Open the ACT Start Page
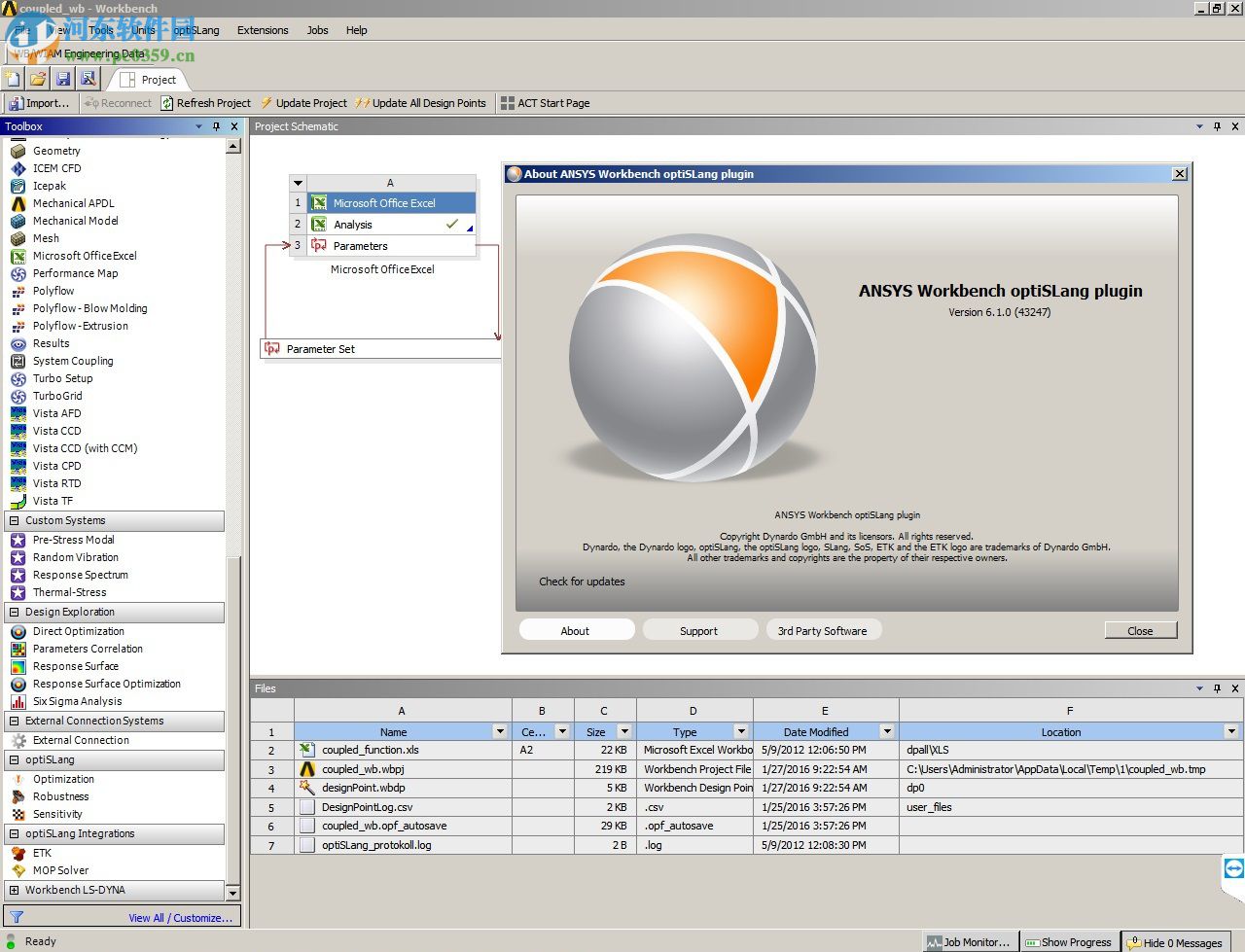This screenshot has height=952, width=1245. (x=545, y=103)
